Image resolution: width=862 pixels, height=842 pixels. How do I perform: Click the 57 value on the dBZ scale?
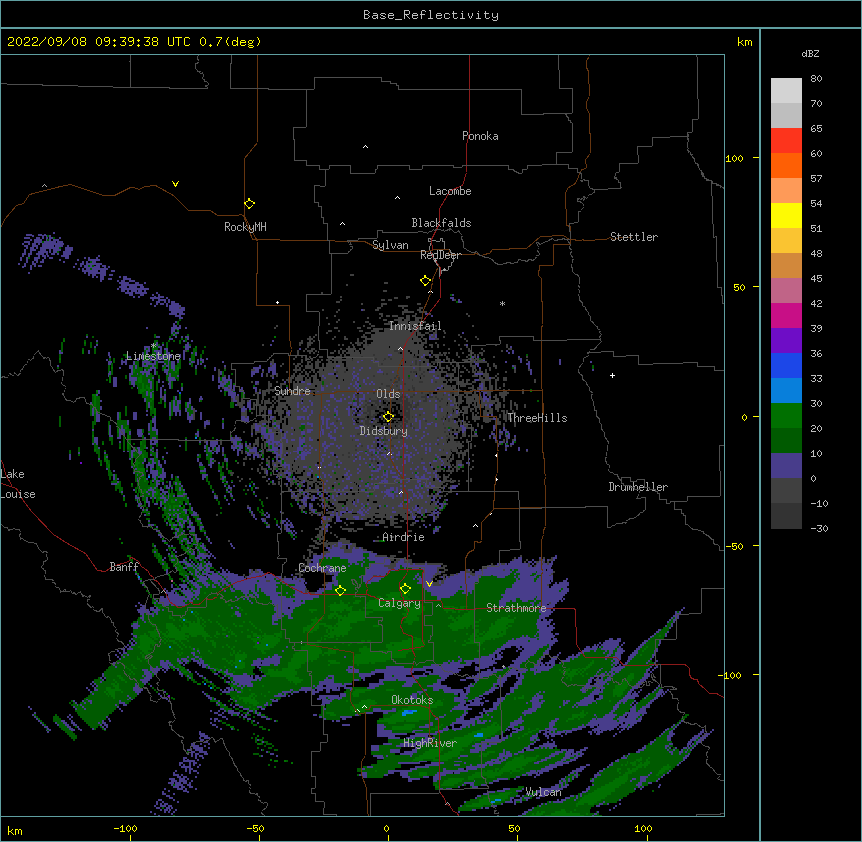tap(816, 179)
